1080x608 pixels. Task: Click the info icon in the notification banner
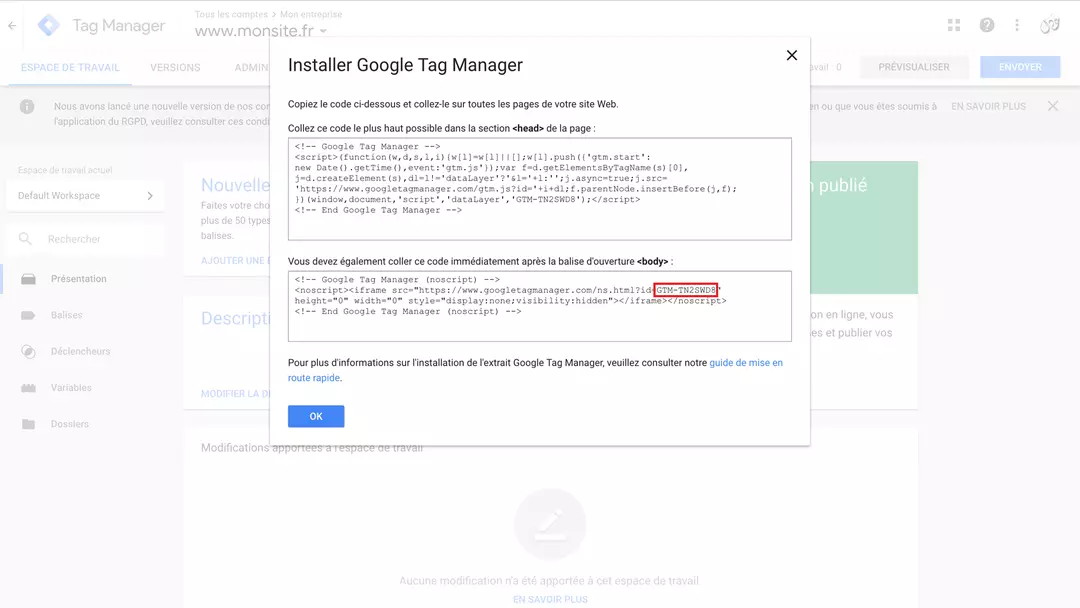27,107
